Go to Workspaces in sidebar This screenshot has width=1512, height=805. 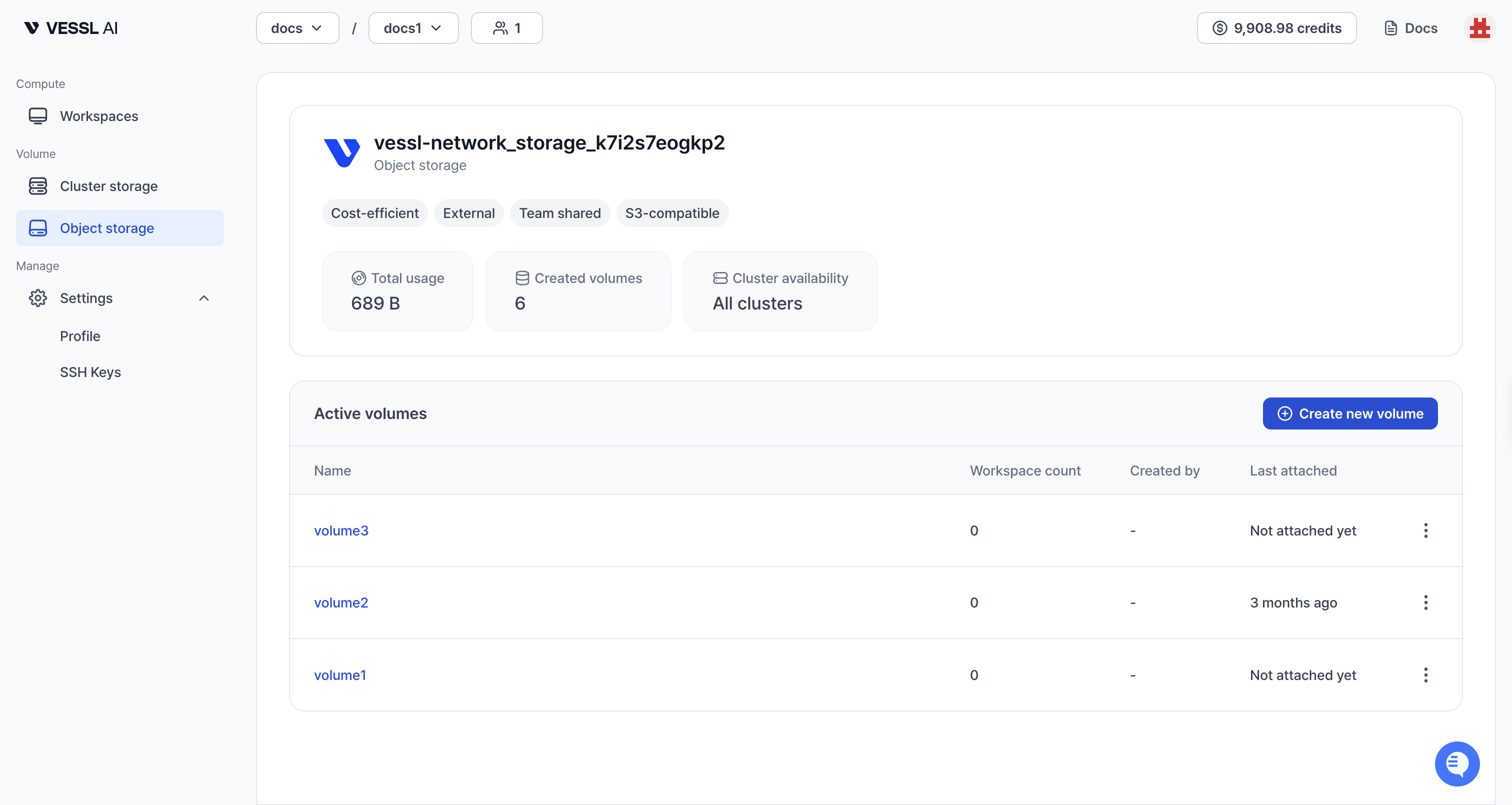point(98,116)
